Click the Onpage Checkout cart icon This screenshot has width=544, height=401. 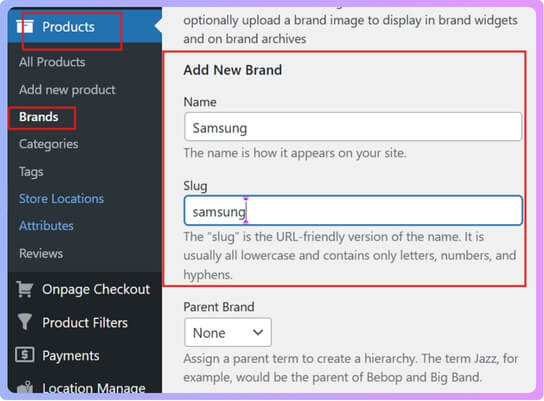[25, 289]
